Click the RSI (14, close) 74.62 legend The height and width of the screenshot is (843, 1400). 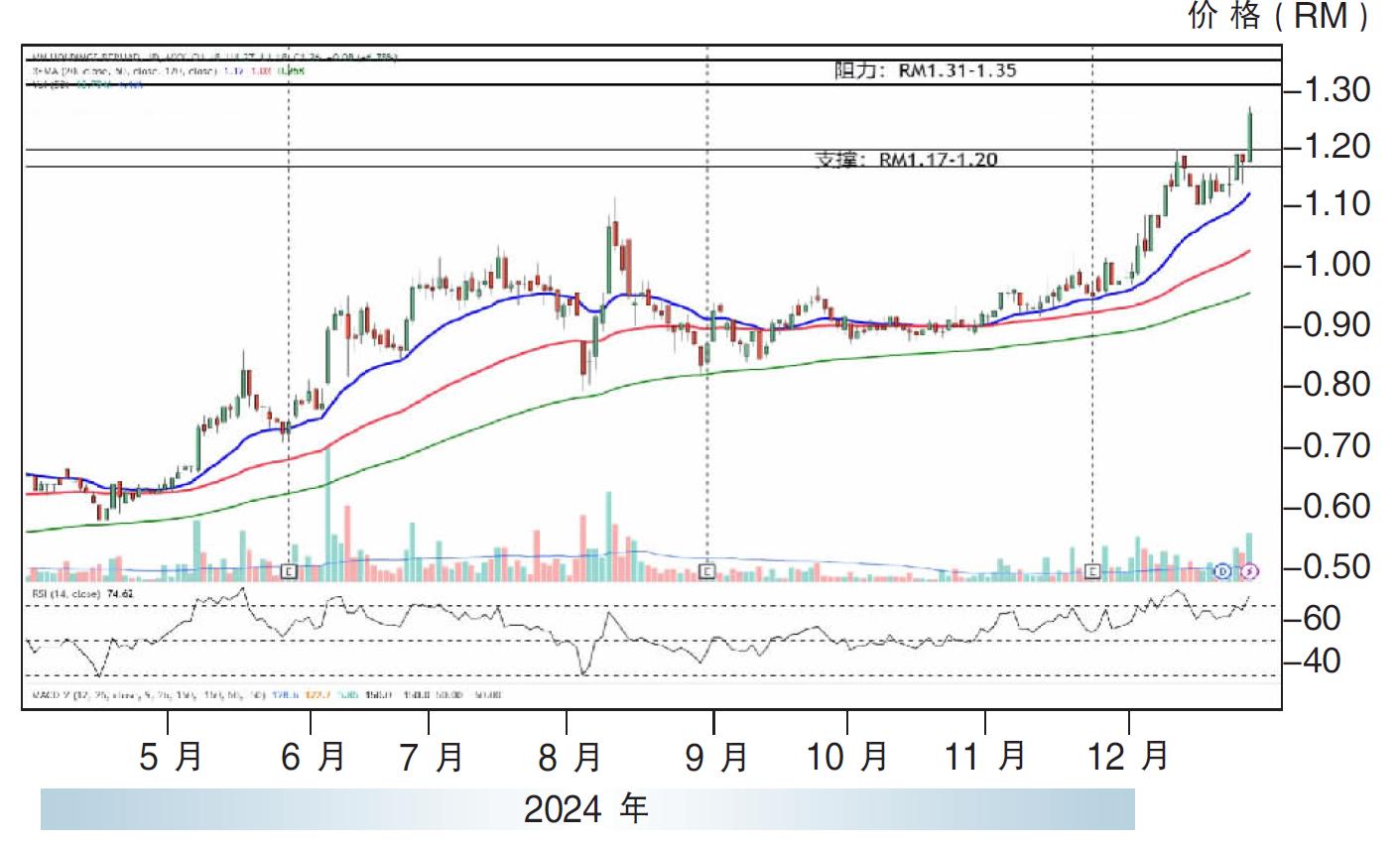pyautogui.click(x=81, y=593)
